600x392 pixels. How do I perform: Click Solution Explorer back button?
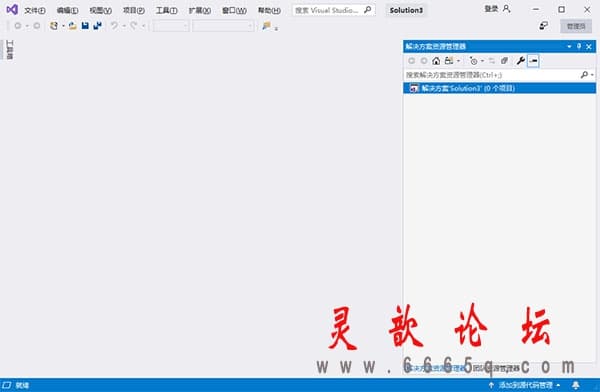coord(411,60)
